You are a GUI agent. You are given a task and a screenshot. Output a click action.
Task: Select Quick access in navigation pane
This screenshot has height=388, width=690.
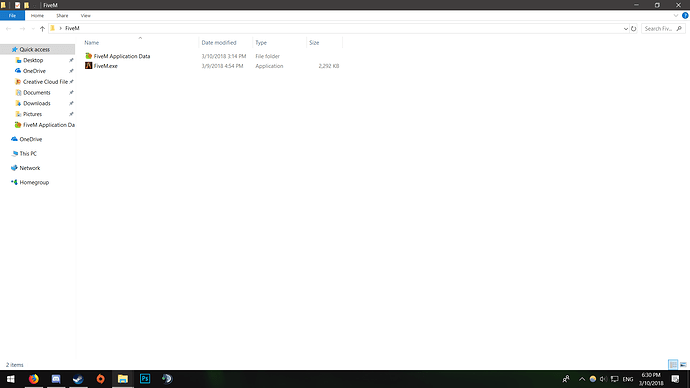(34, 49)
